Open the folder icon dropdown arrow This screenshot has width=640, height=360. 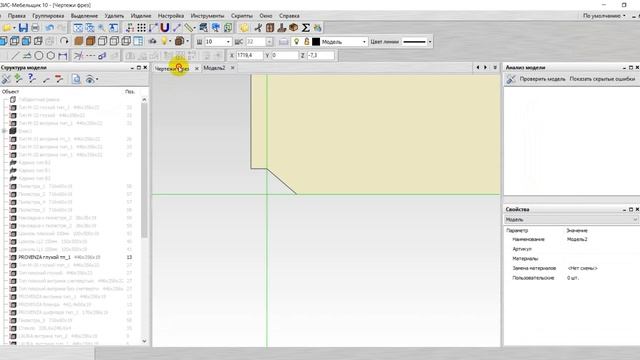14,28
